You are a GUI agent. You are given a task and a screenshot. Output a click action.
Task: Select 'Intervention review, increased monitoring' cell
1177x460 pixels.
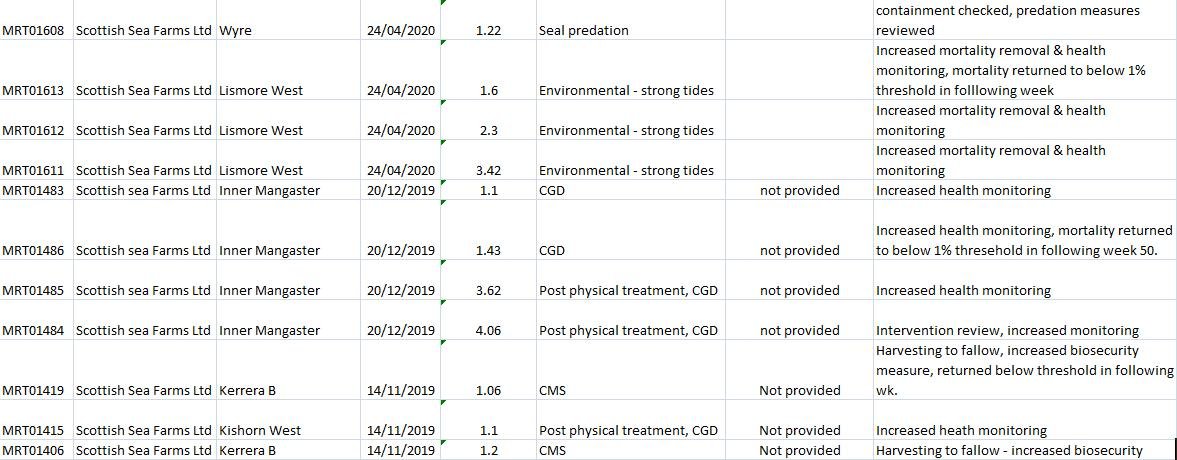click(x=1007, y=330)
